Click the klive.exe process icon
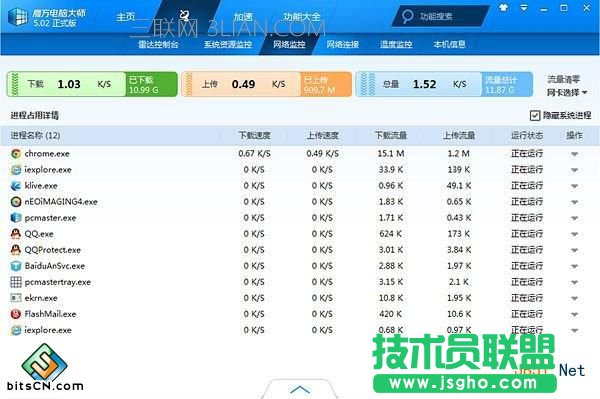Screen dimensions: 600x399 coord(16,186)
